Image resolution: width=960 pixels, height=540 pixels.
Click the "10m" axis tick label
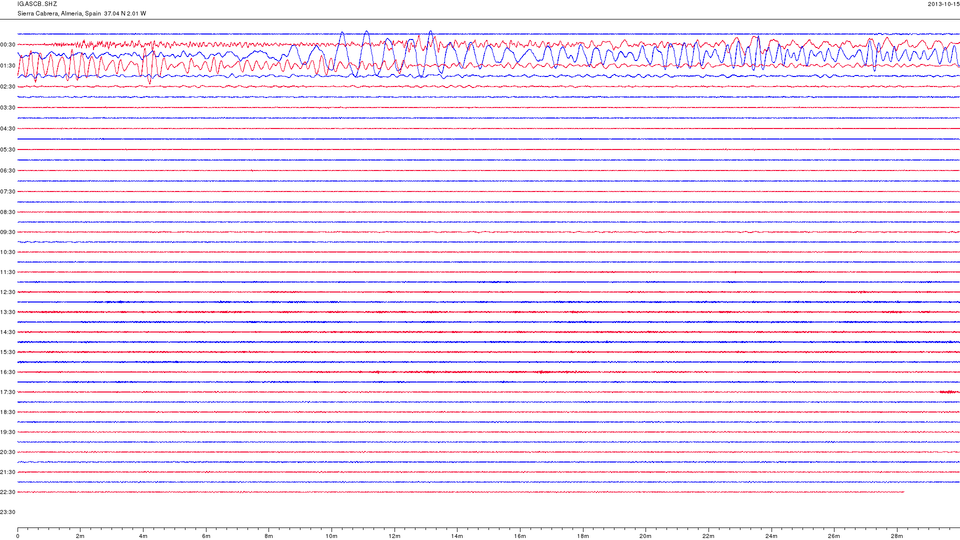click(331, 536)
